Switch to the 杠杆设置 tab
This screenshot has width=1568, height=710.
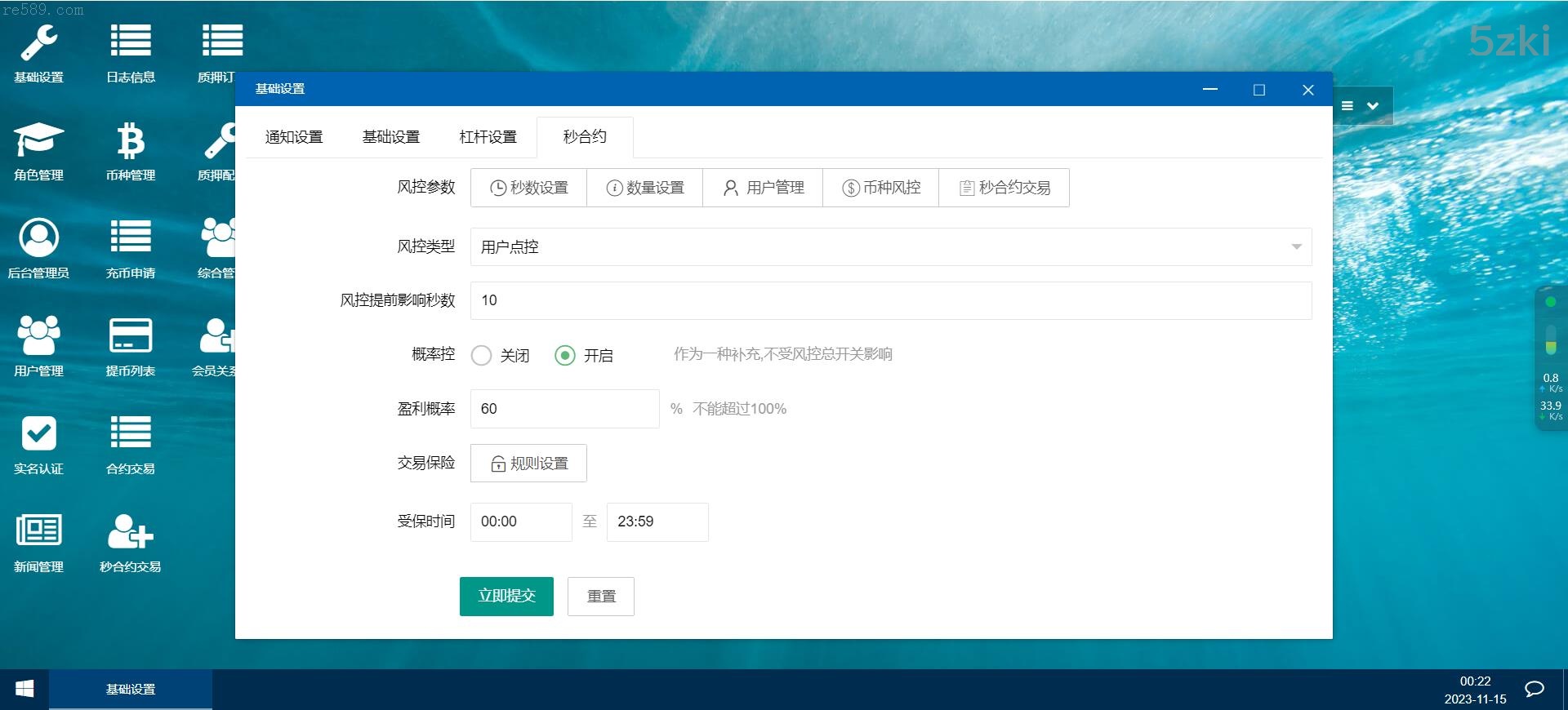point(488,137)
